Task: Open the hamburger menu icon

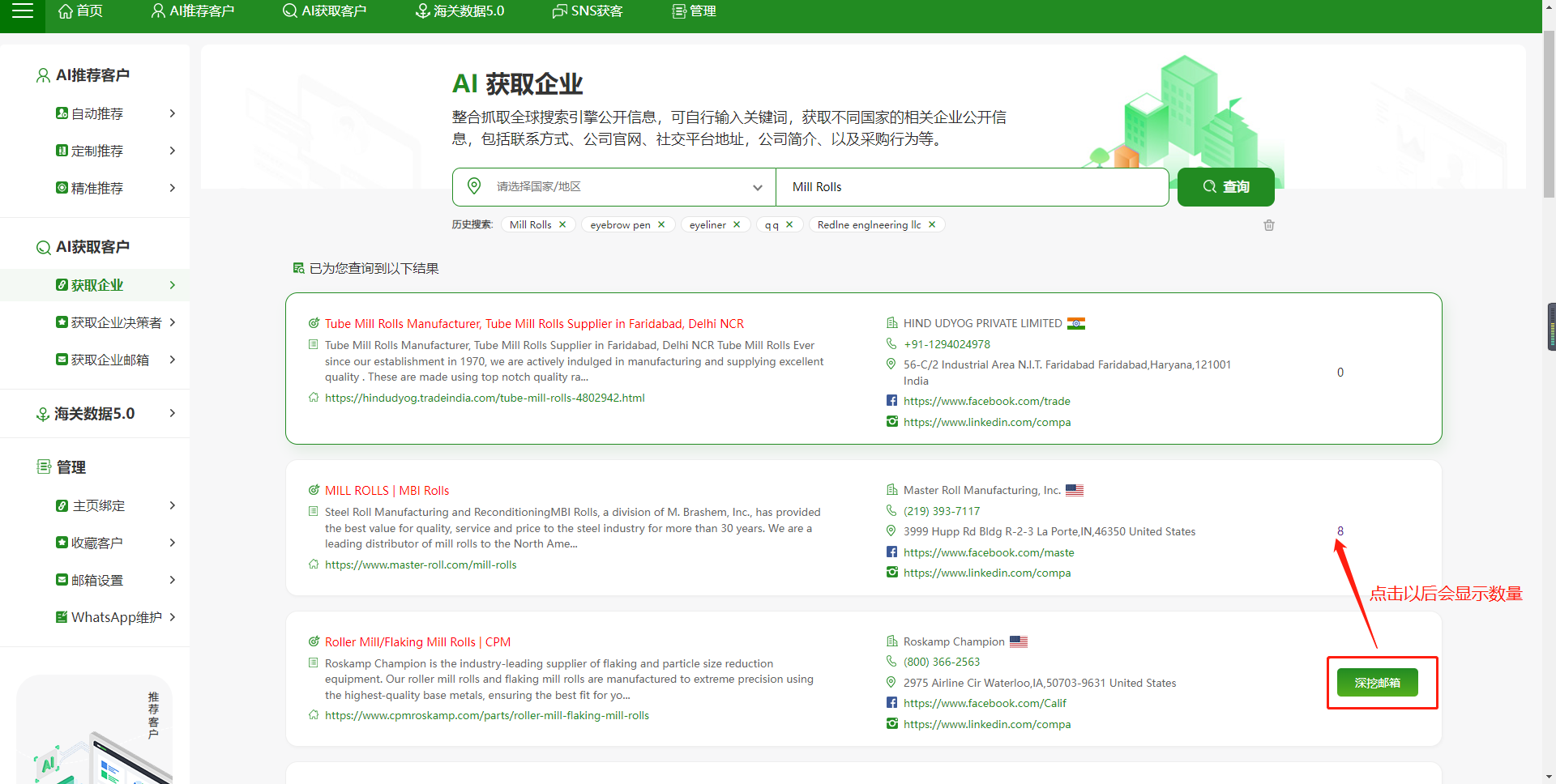Action: click(23, 11)
